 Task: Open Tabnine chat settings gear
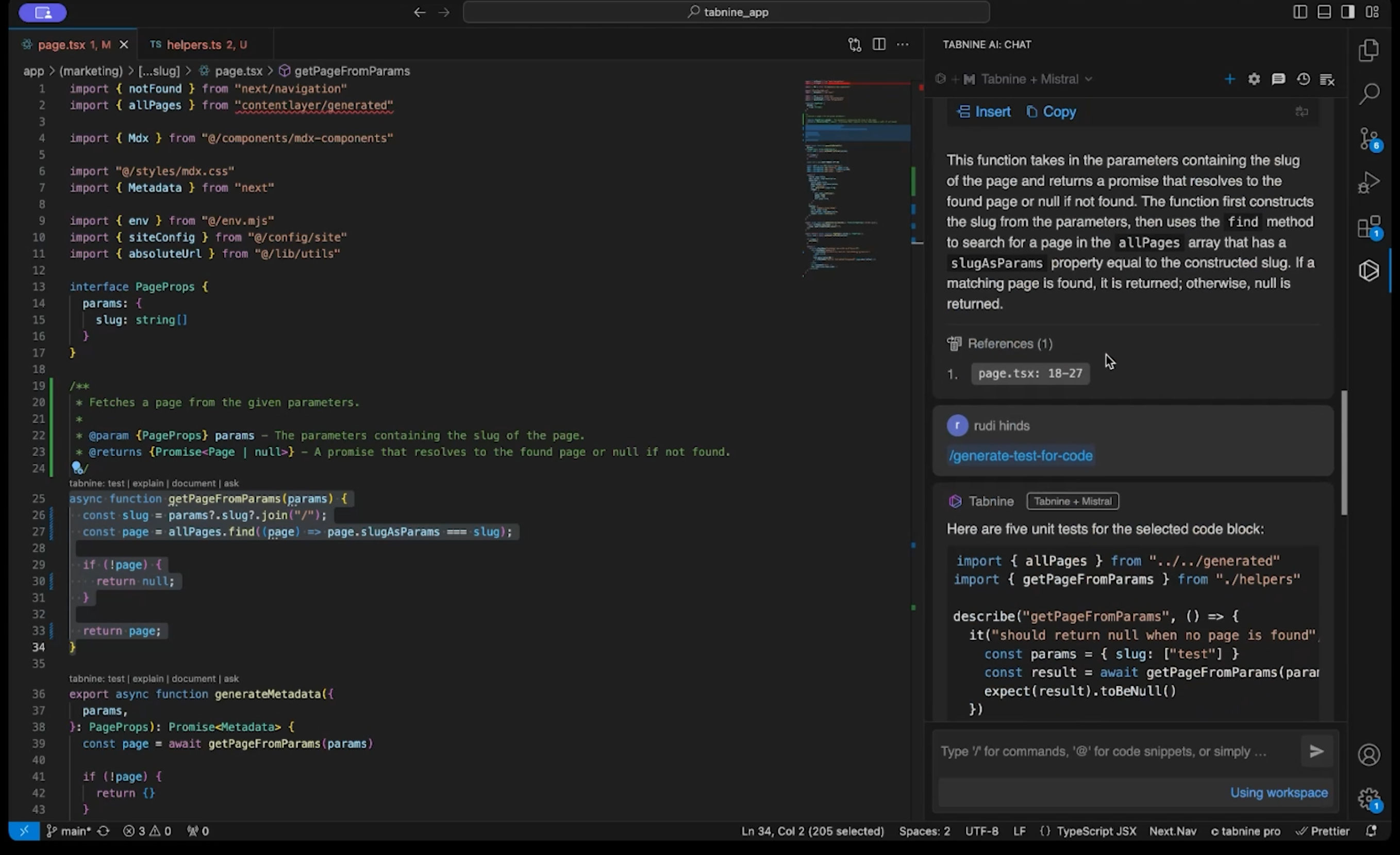pyautogui.click(x=1254, y=79)
